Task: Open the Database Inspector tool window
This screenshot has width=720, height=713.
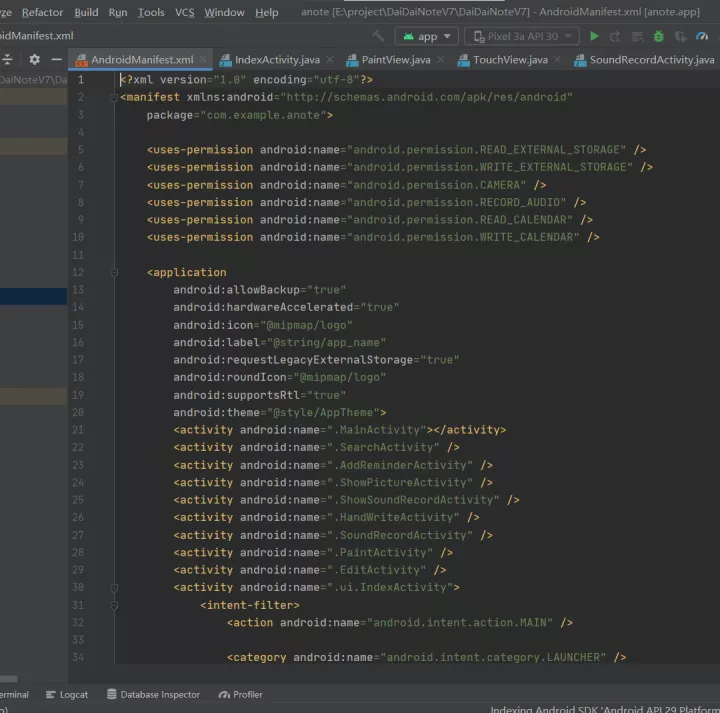Action: 153,694
